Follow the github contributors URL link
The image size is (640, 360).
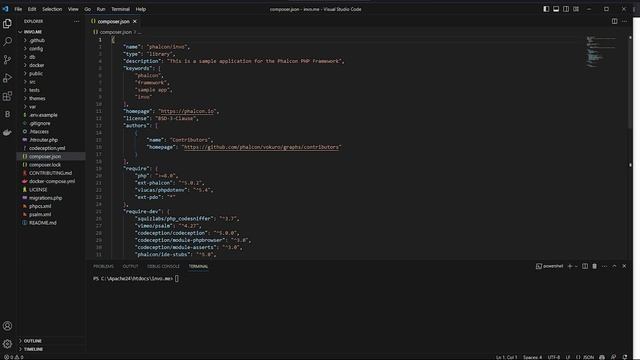pyautogui.click(x=261, y=147)
